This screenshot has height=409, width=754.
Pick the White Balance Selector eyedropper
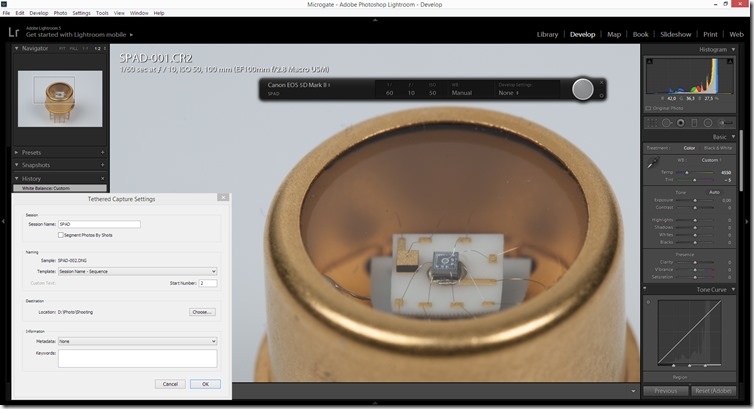(653, 163)
